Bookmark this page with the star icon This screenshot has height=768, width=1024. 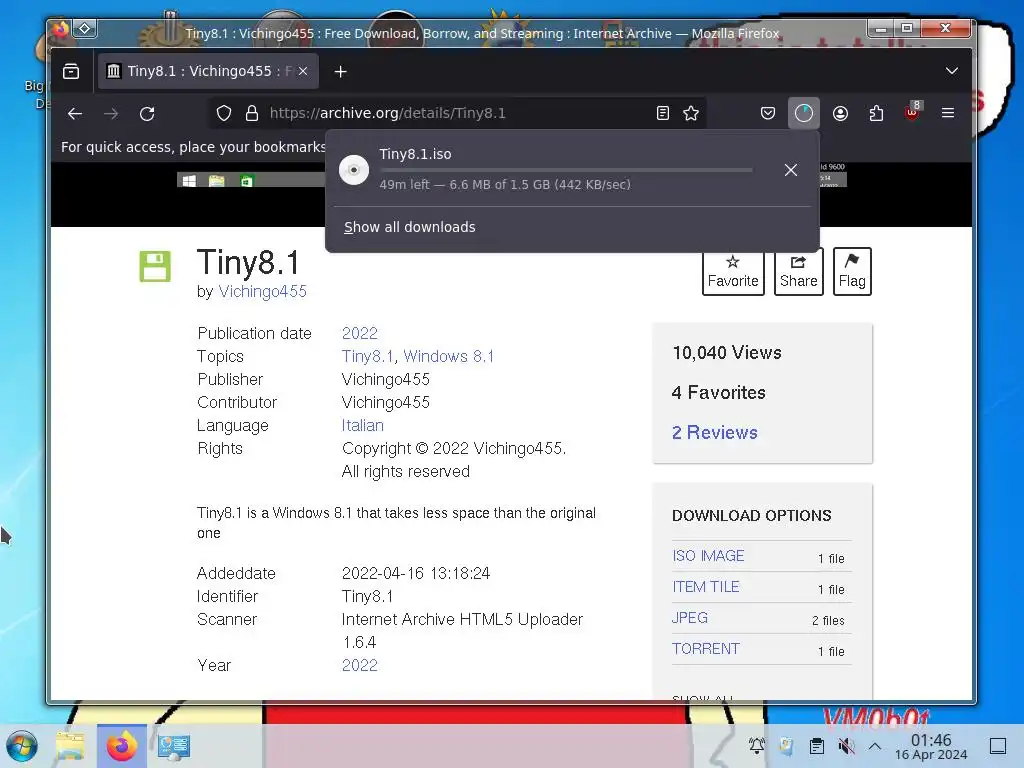point(691,113)
